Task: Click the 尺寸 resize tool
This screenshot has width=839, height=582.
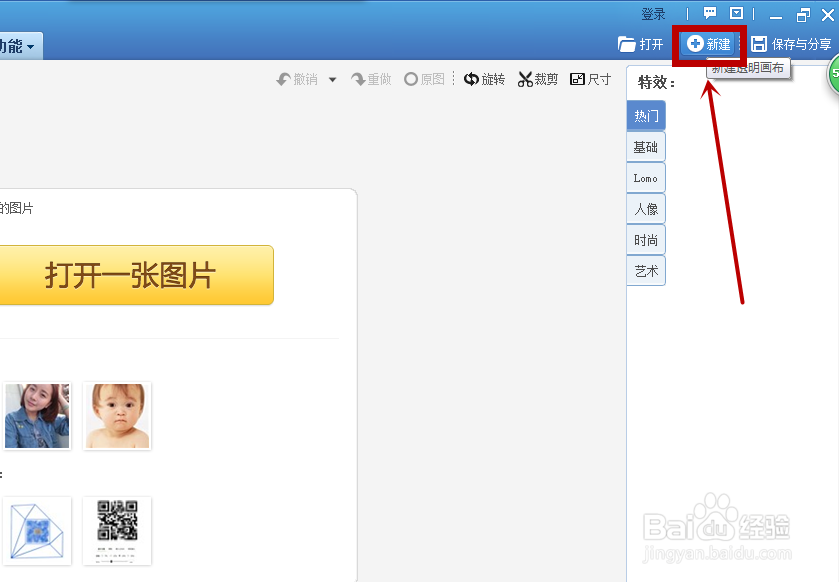Action: [x=591, y=78]
